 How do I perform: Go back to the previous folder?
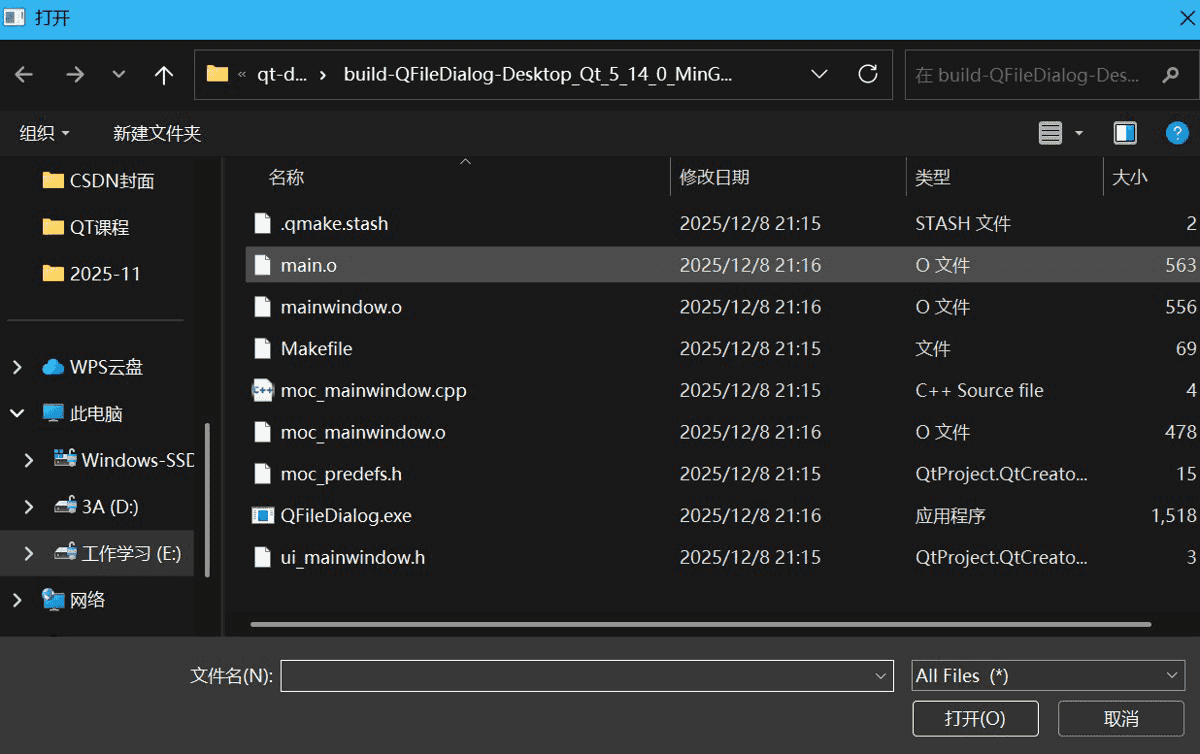point(24,75)
